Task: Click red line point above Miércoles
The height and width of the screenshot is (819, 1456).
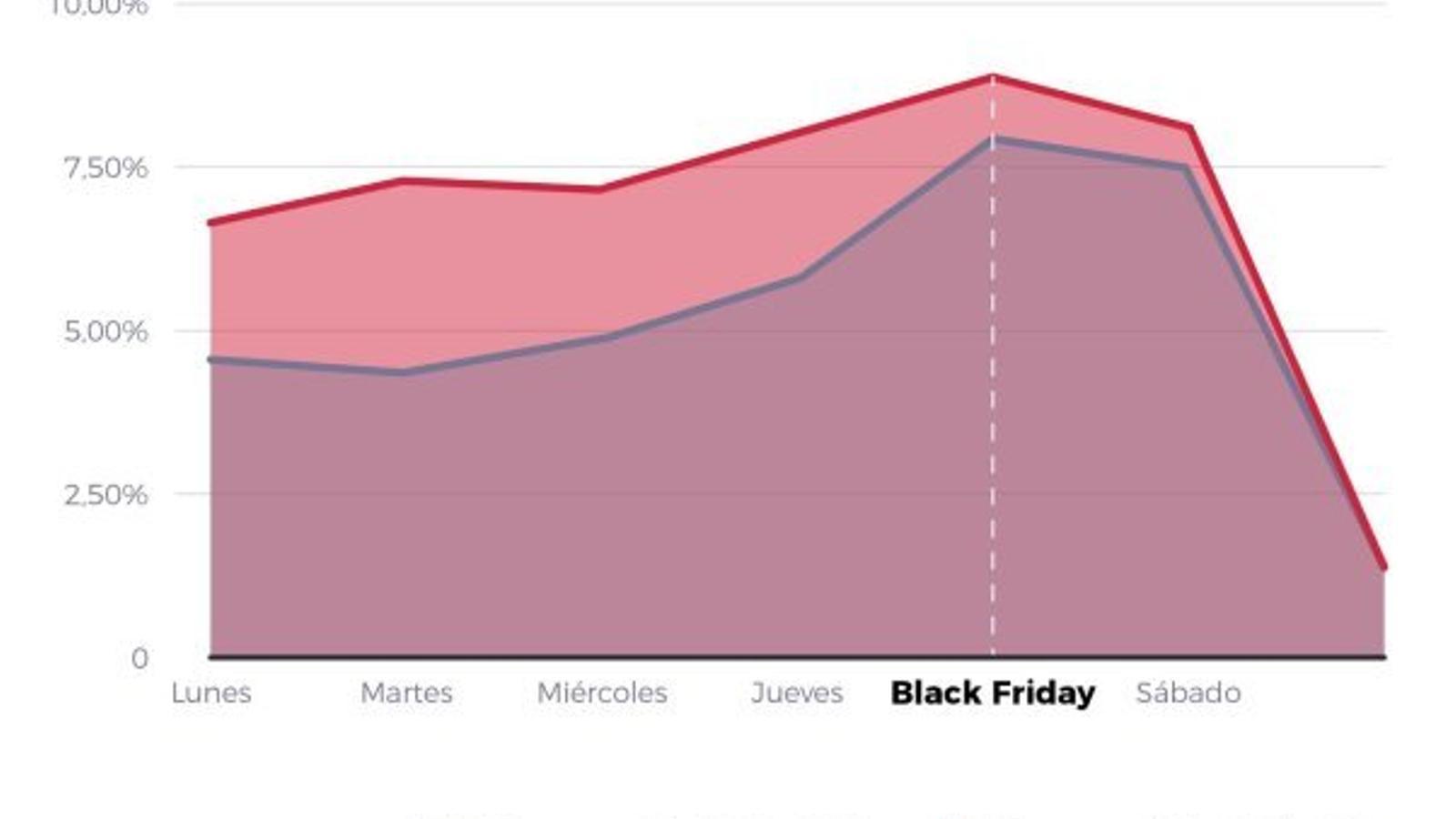Action: pyautogui.click(x=602, y=189)
